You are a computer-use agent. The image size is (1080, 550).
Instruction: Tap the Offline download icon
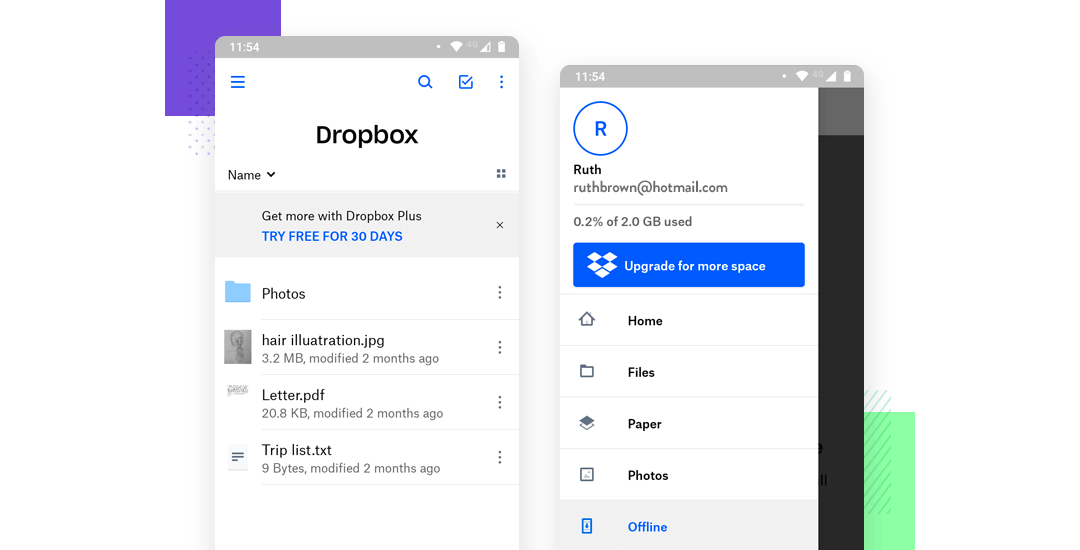[587, 526]
